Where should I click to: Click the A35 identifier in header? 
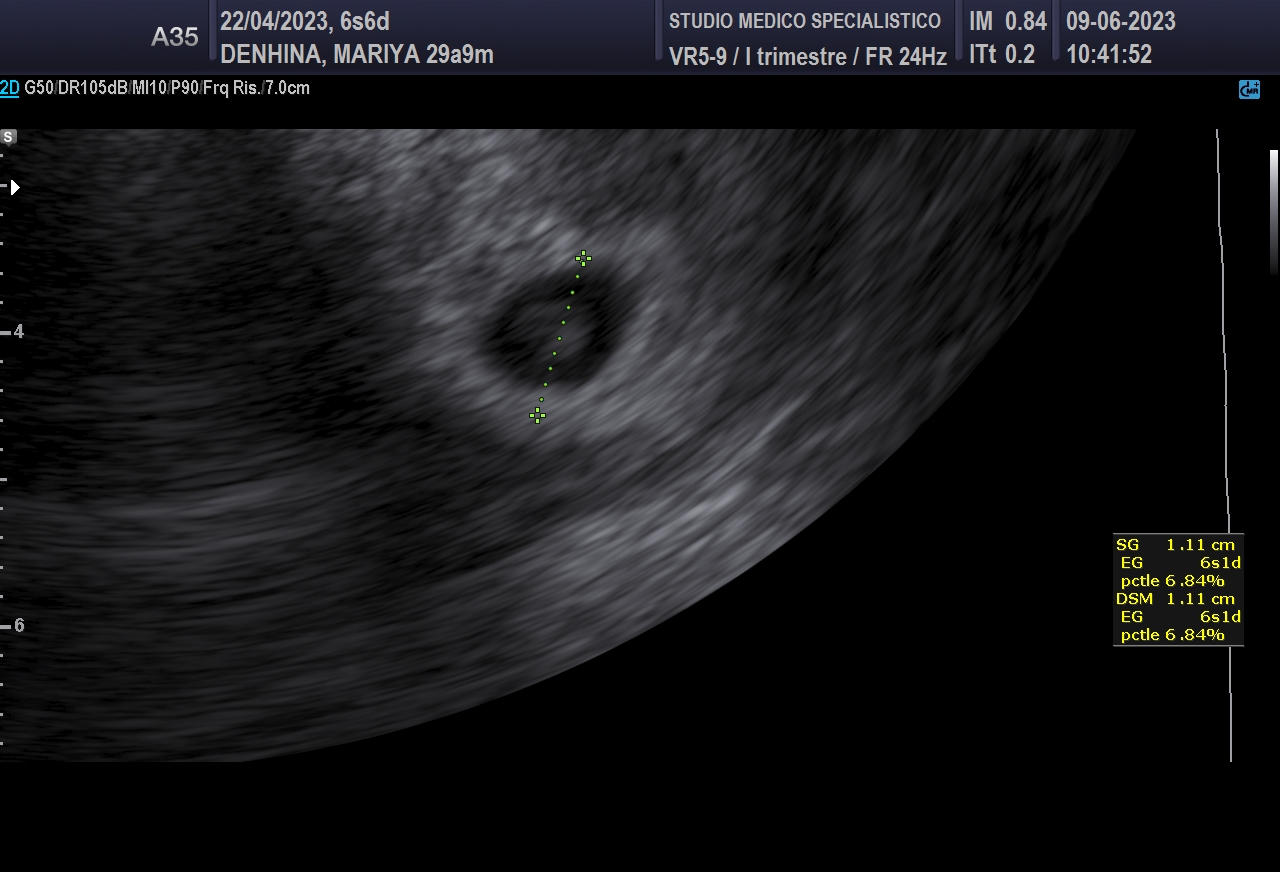(x=174, y=37)
